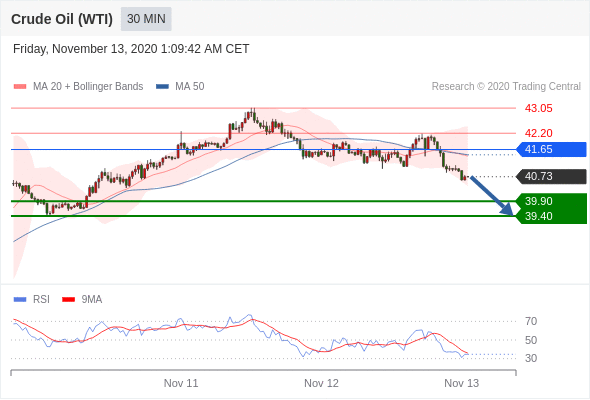Click the pink MA 20 legend swatch
Screen dimensions: 590x400
coord(20,87)
